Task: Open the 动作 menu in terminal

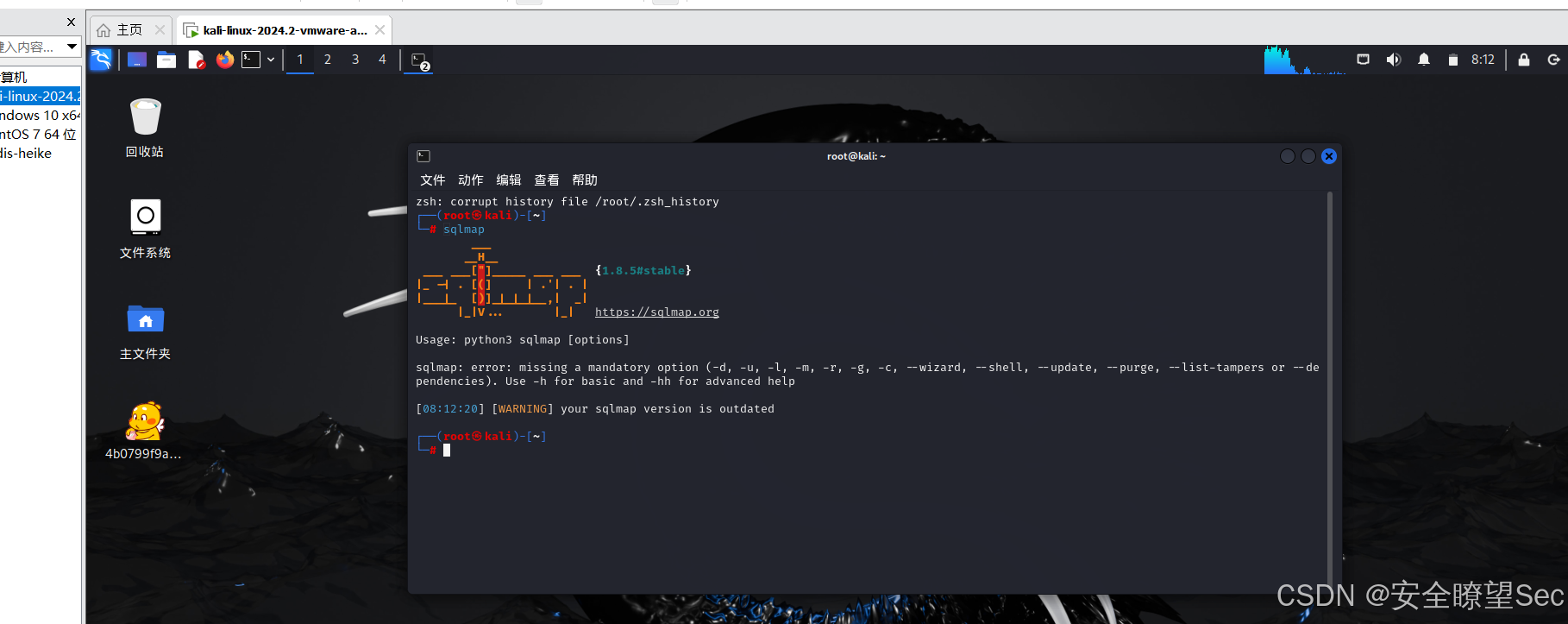Action: pyautogui.click(x=471, y=180)
